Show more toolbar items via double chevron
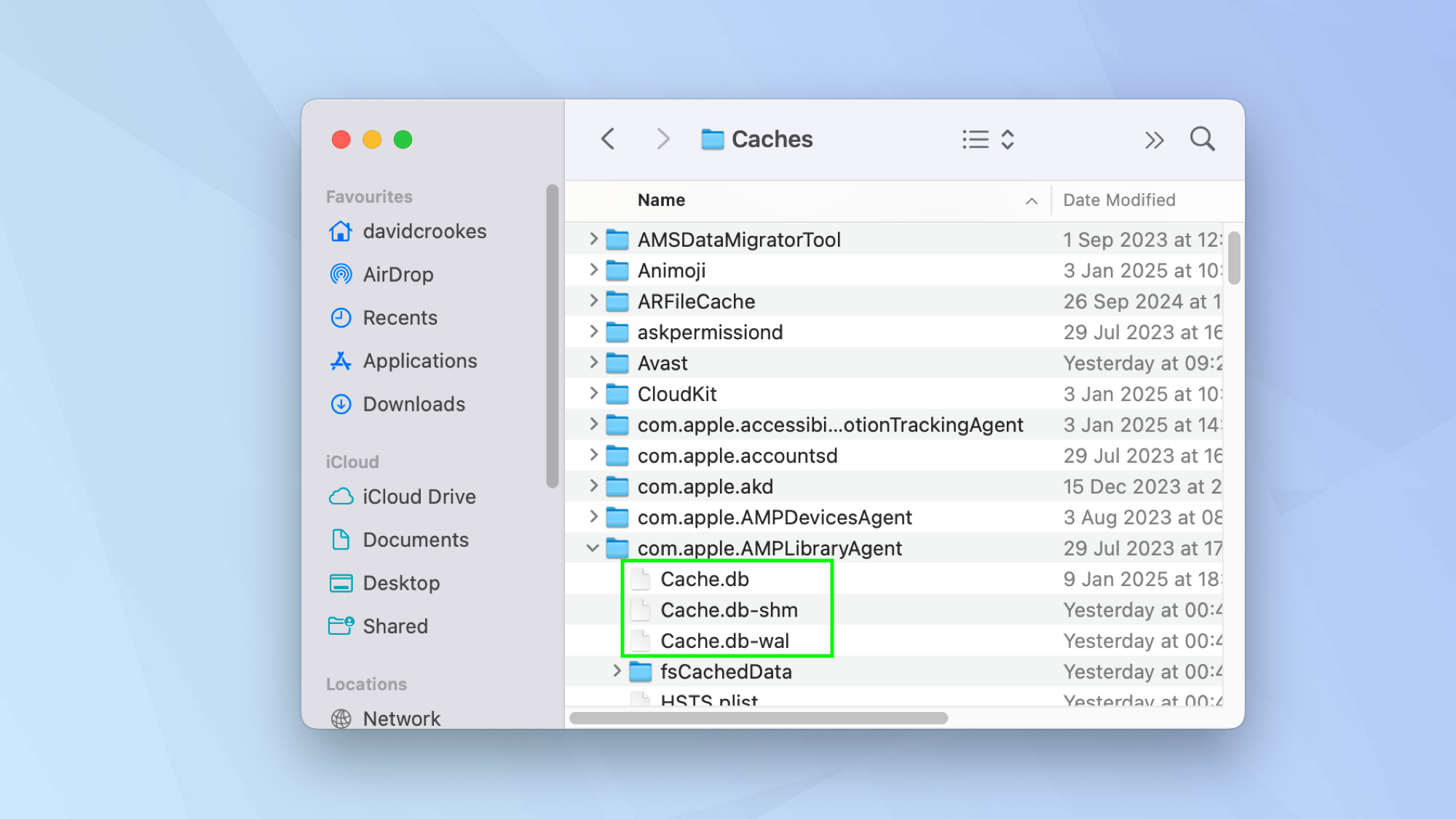1456x819 pixels. [1153, 140]
